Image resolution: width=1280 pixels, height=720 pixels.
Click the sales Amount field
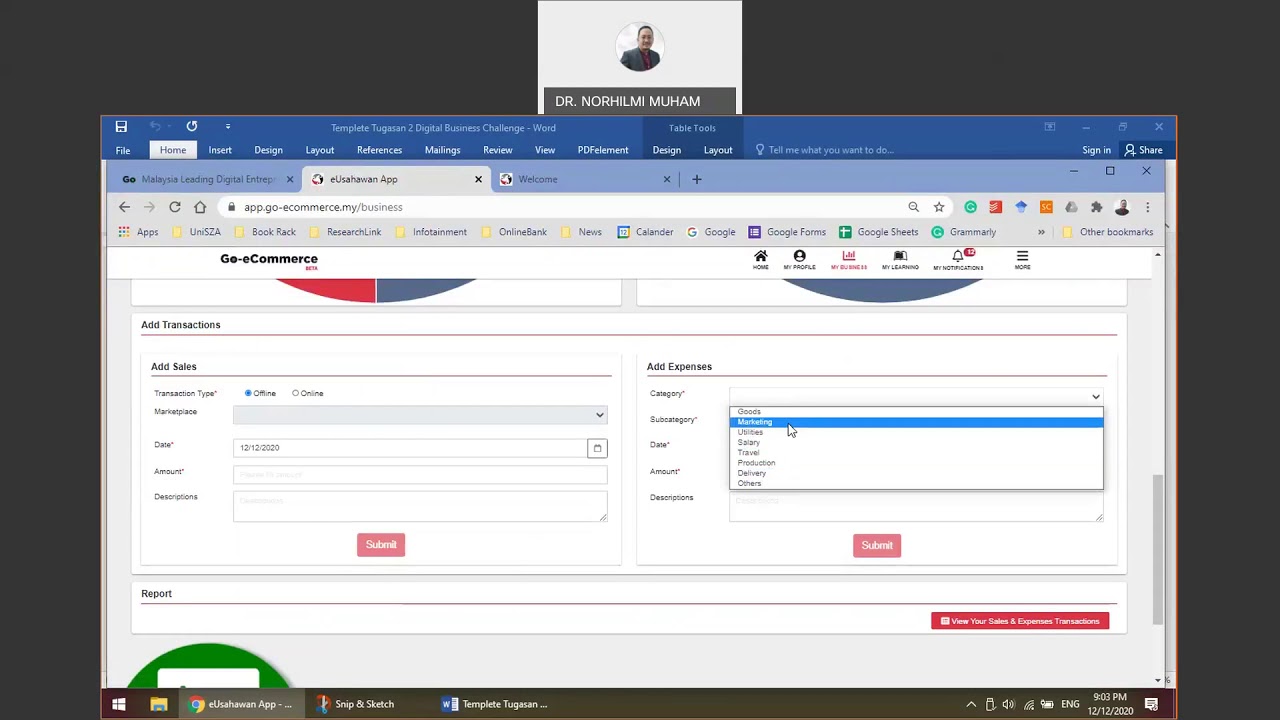[420, 474]
